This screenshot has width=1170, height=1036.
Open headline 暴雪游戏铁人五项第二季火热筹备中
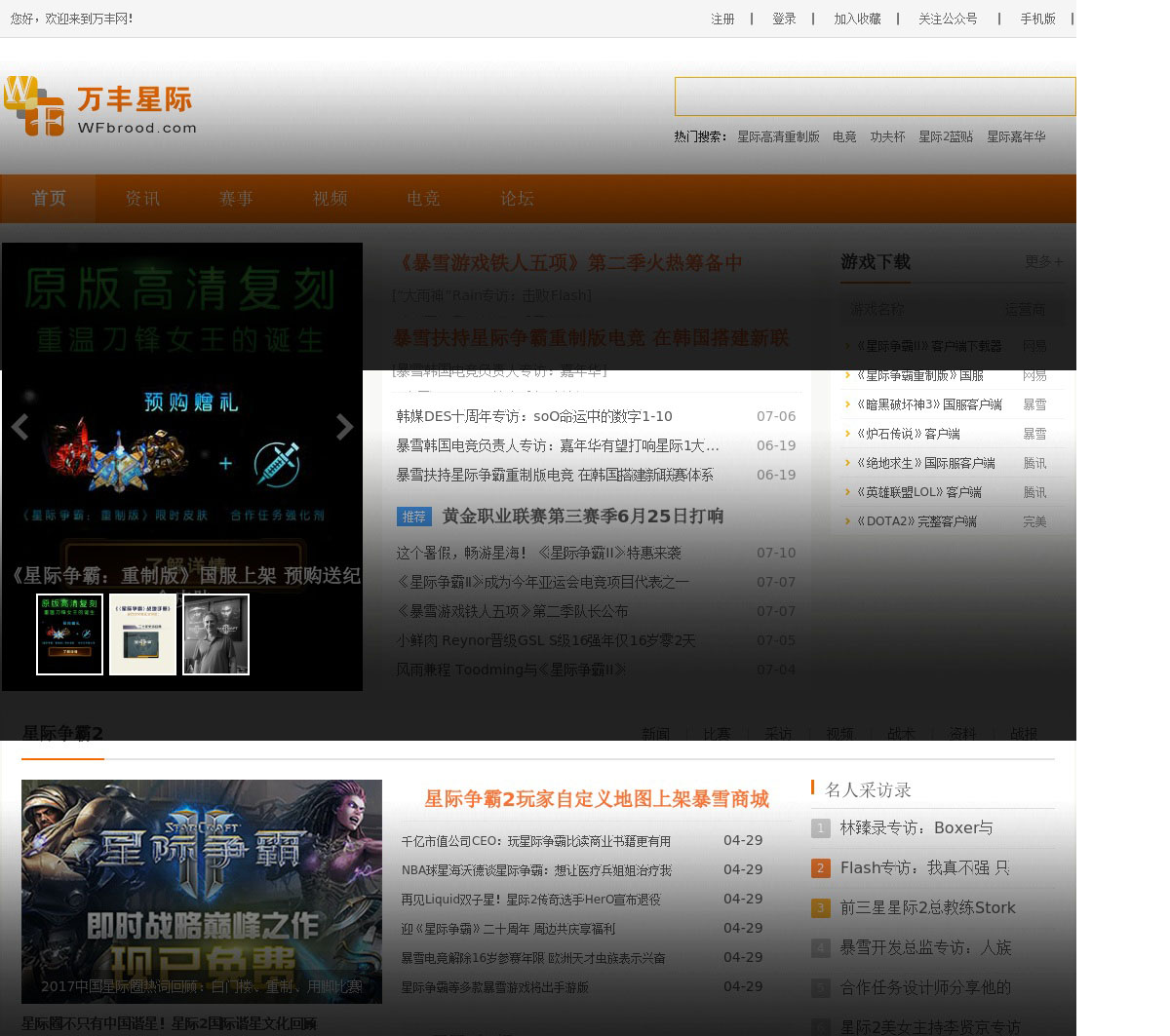point(567,263)
